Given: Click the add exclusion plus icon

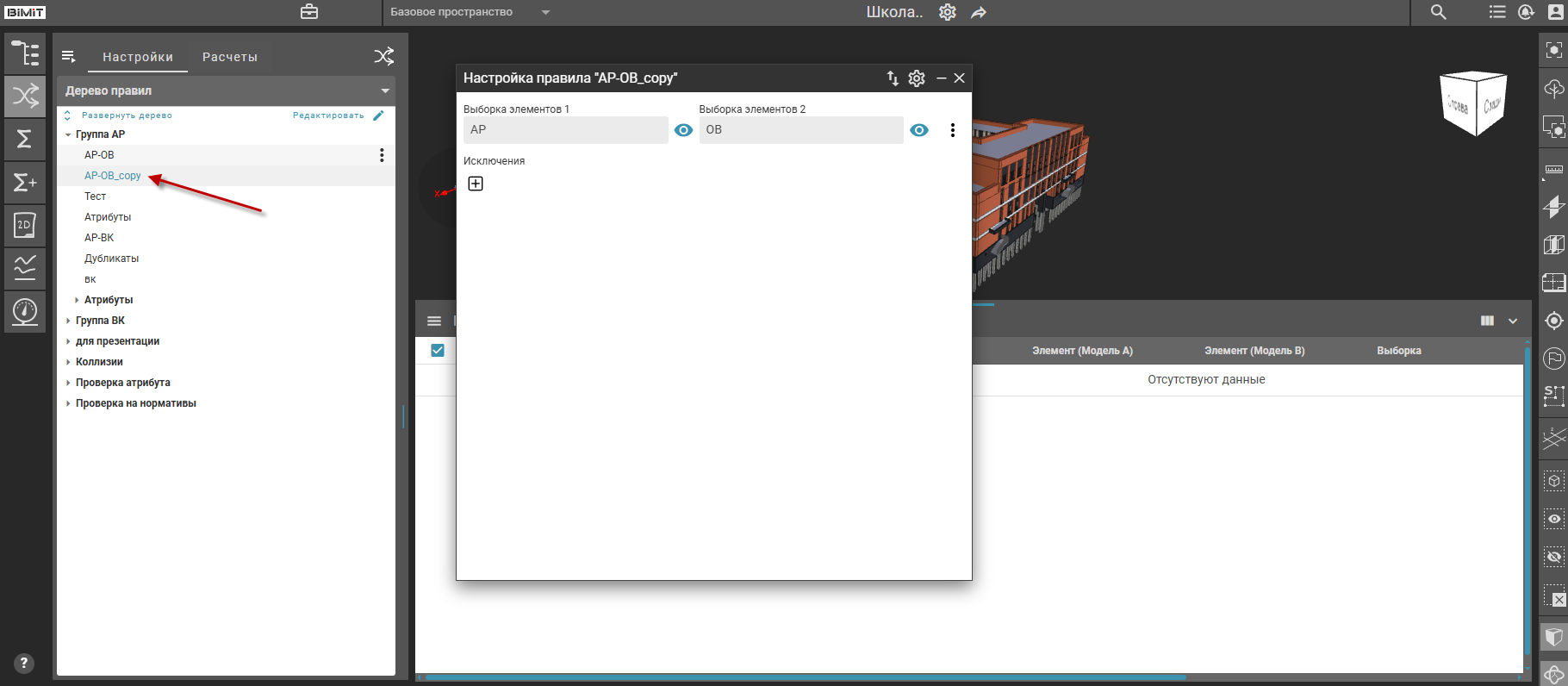Looking at the screenshot, I should [x=476, y=184].
